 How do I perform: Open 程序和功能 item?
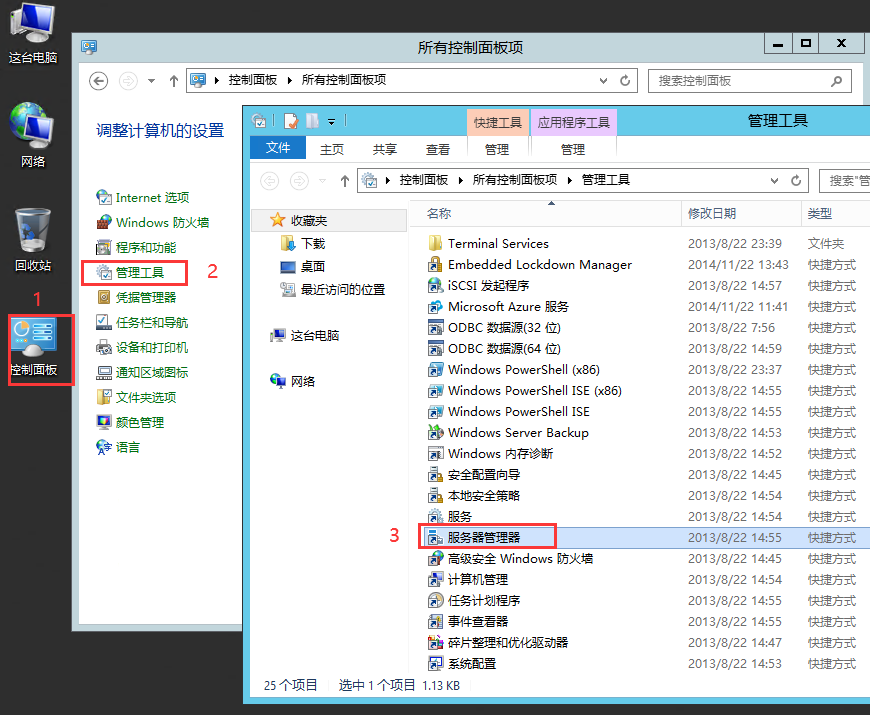(136, 247)
